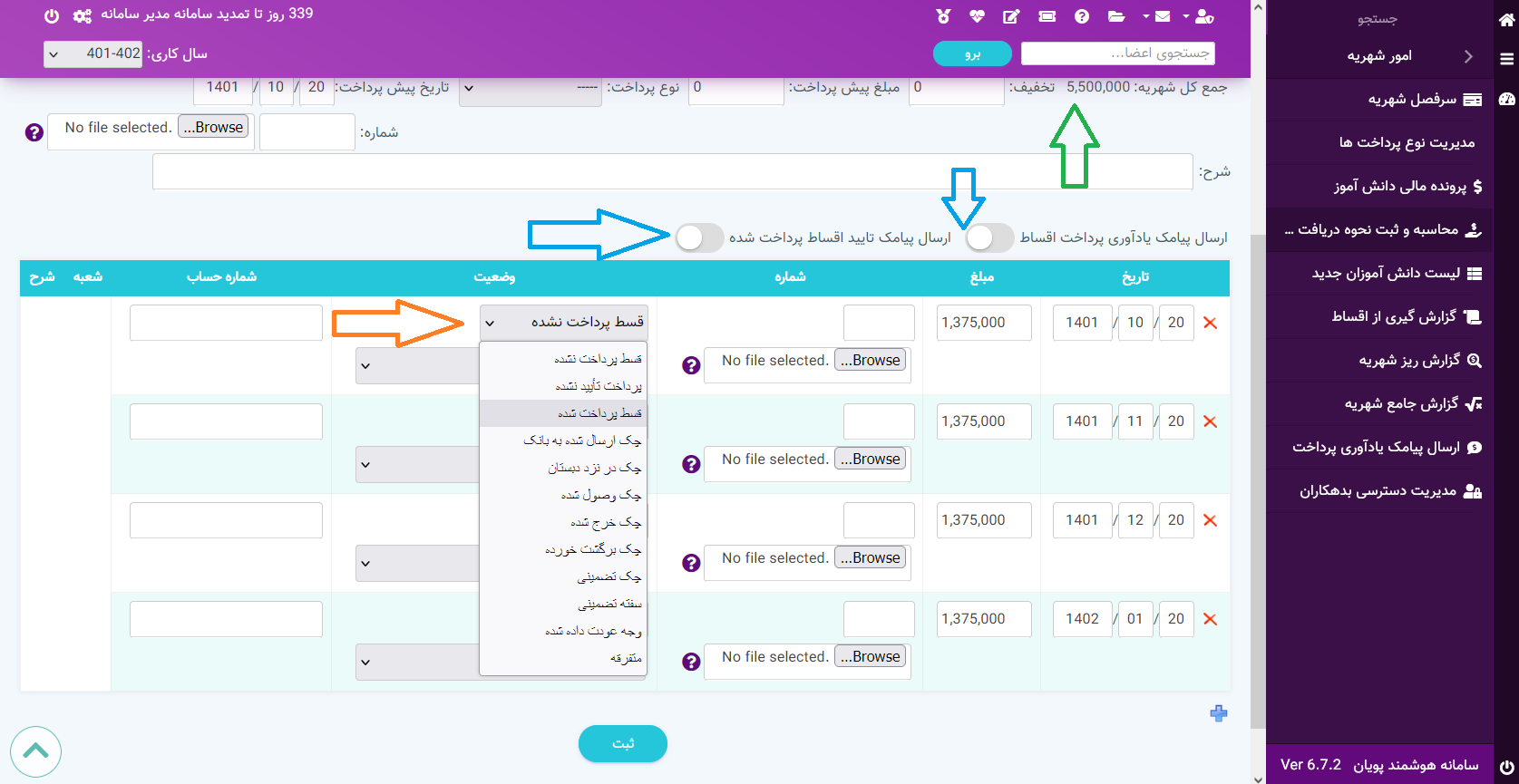Open the سال کاری 401-402 dropdown
This screenshot has width=1519, height=784.
93,54
